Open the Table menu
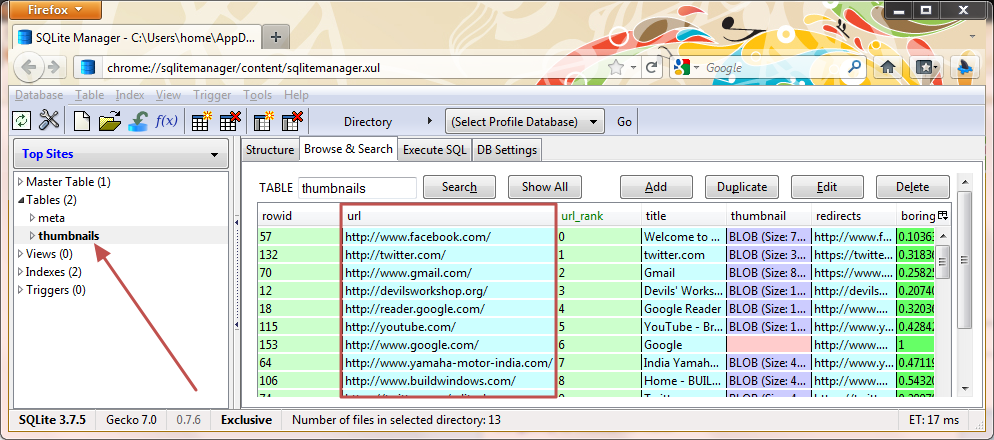994x440 pixels. [89, 95]
